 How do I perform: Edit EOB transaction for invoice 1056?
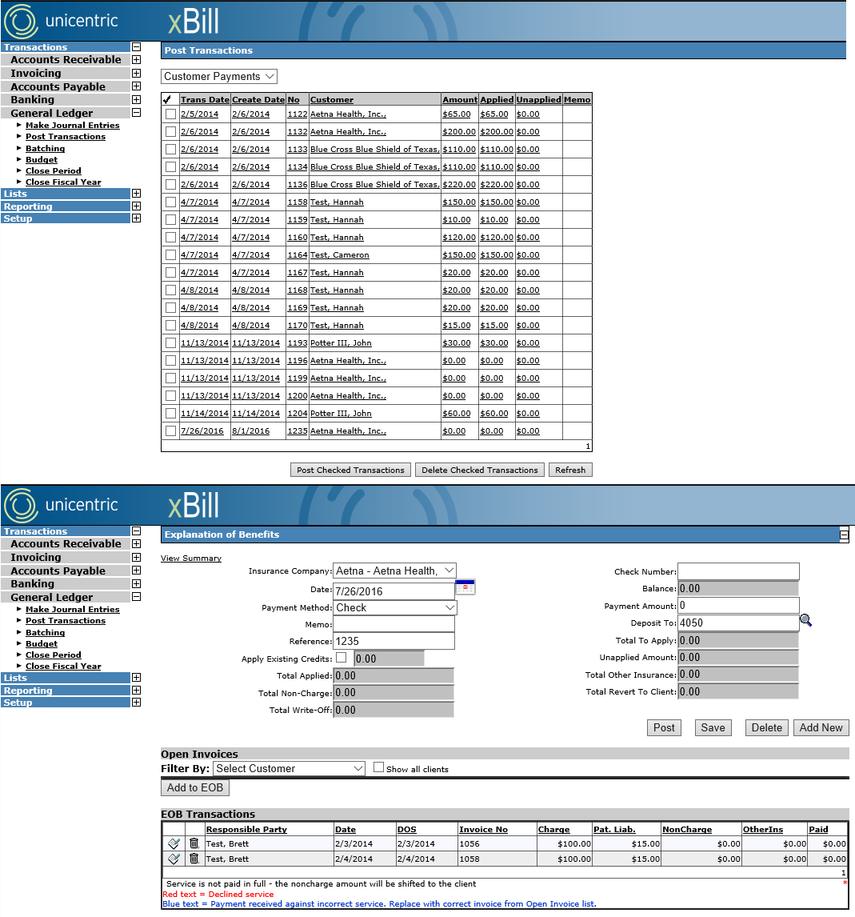(174, 843)
